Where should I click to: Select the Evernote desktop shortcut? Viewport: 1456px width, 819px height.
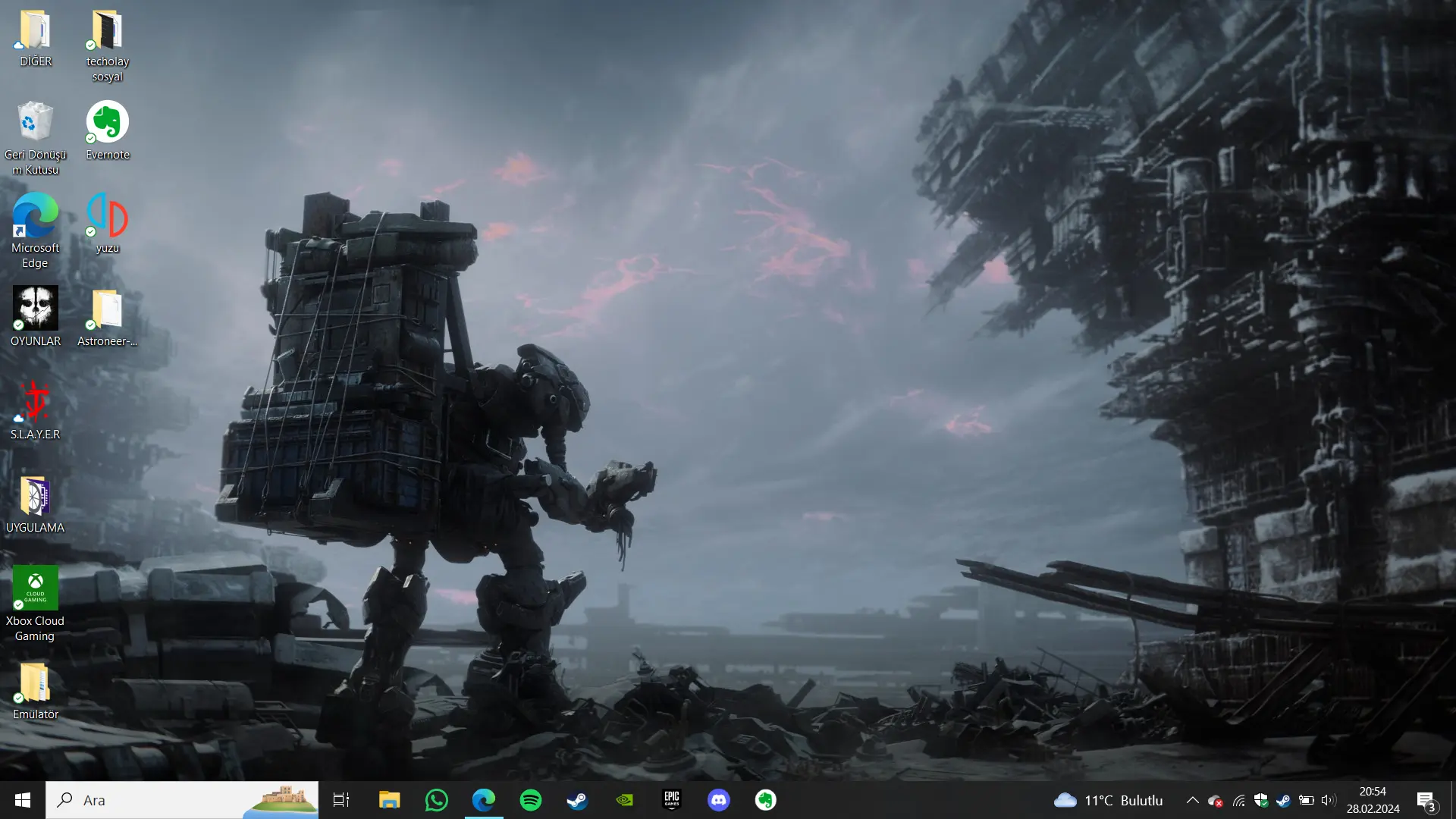107,130
